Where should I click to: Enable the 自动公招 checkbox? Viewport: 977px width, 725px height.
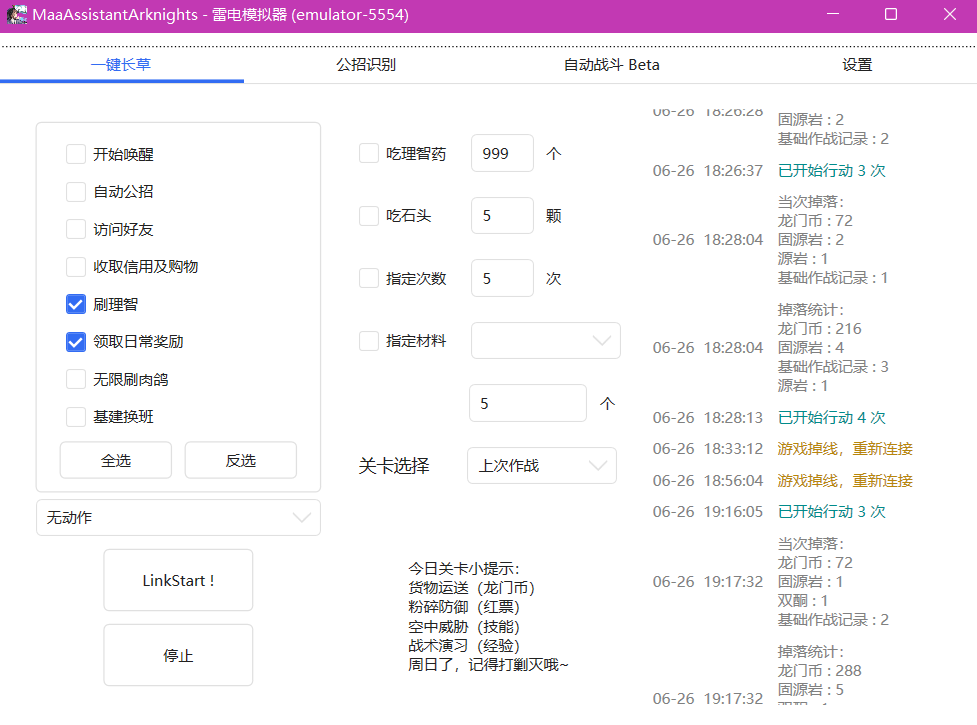pos(76,191)
